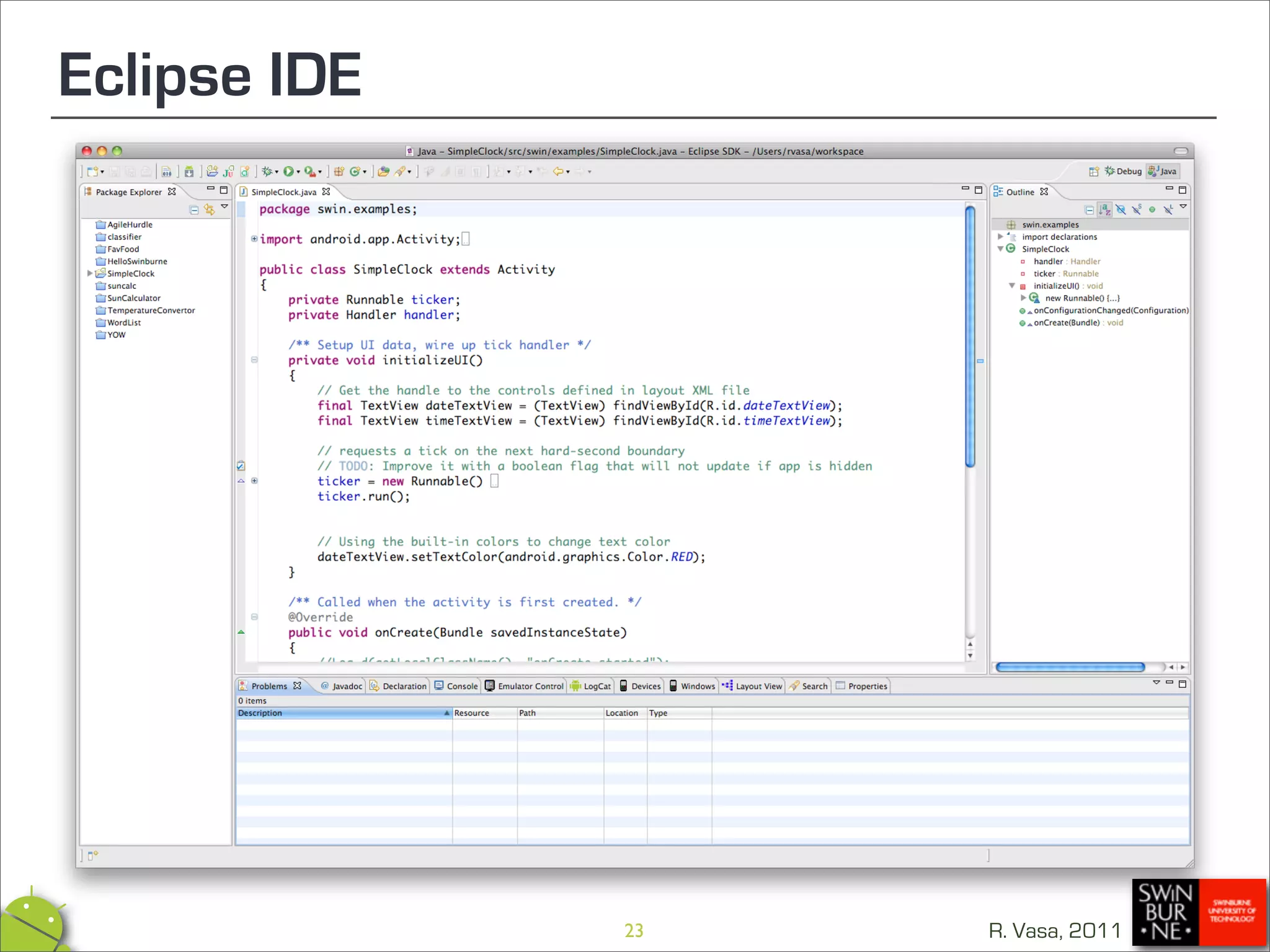Click the Debug bug toolbar icon
Viewport: 1270px width, 952px height.
(x=267, y=172)
